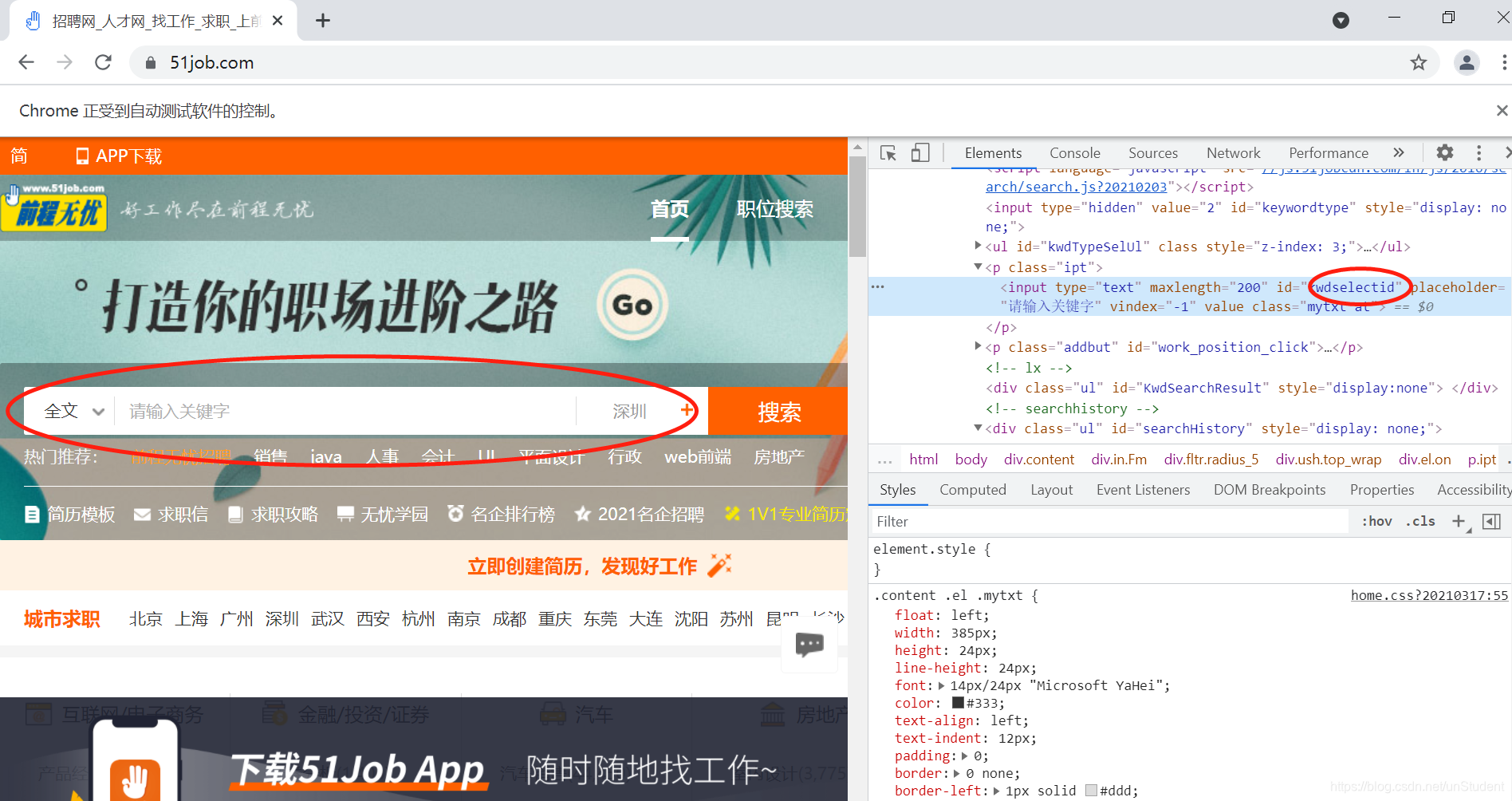Open the Properties tab

(1382, 490)
